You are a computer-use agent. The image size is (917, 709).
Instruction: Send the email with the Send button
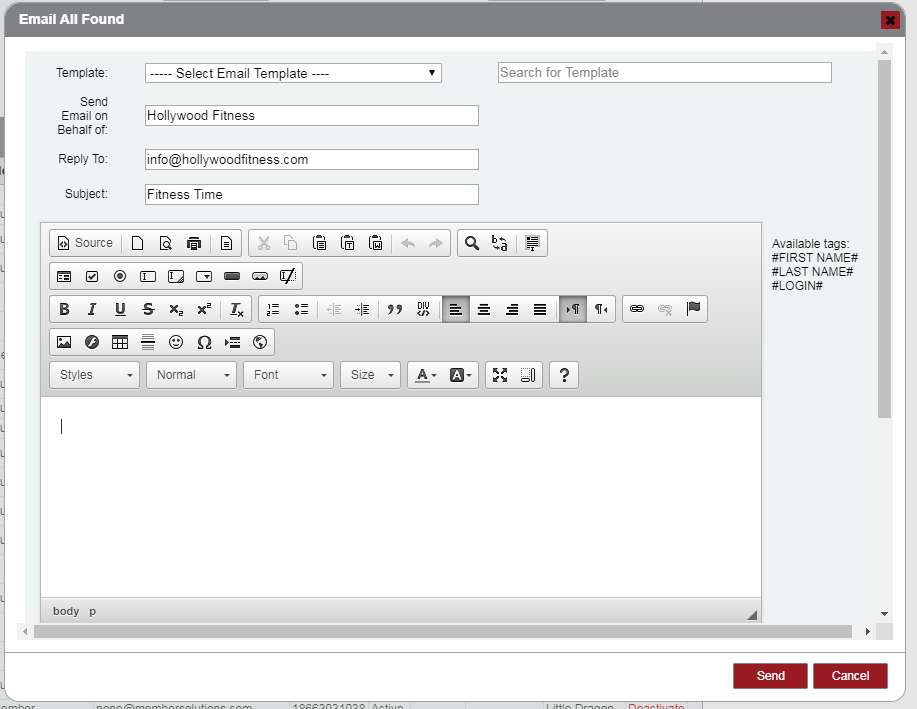pos(770,676)
